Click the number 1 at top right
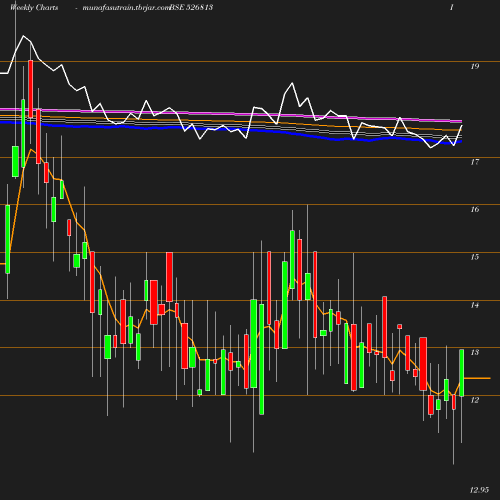Screen dimensions: 500x500 (x=452, y=7)
